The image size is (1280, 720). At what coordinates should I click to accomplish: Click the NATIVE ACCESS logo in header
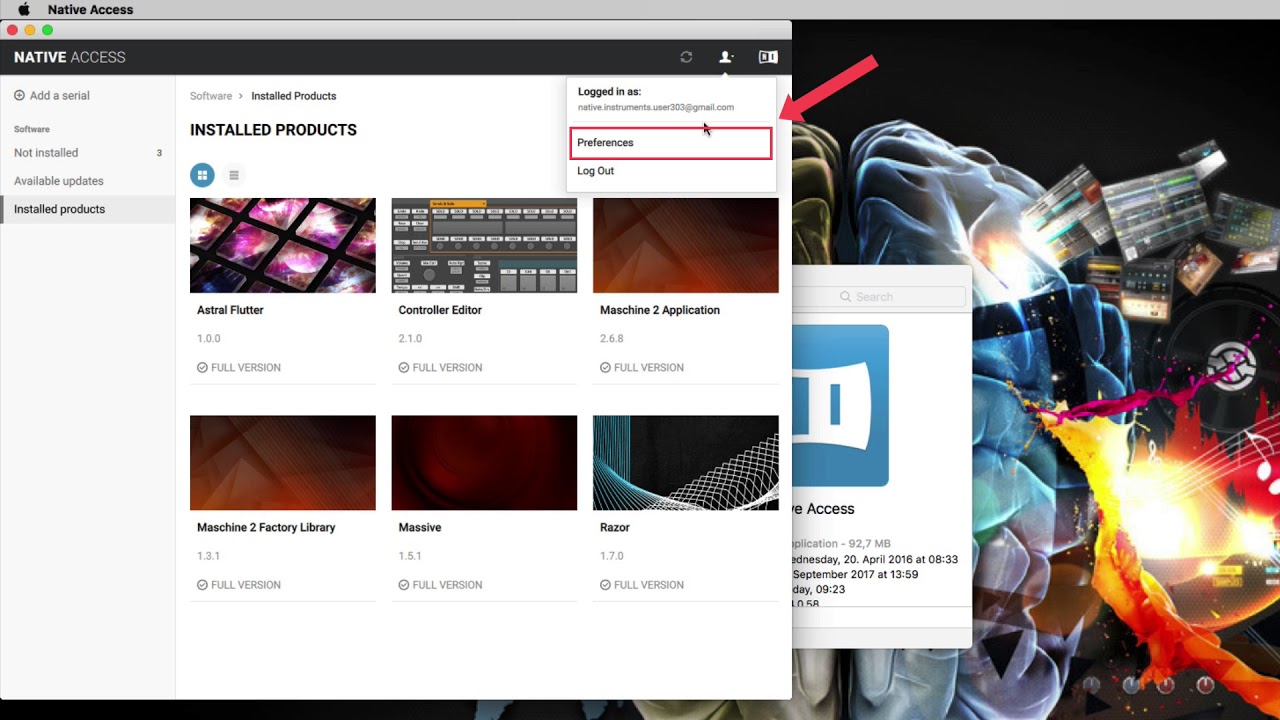tap(70, 57)
